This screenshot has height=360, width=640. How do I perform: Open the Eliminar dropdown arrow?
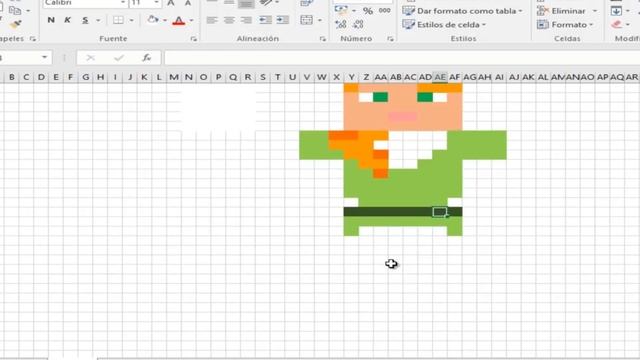pos(595,11)
